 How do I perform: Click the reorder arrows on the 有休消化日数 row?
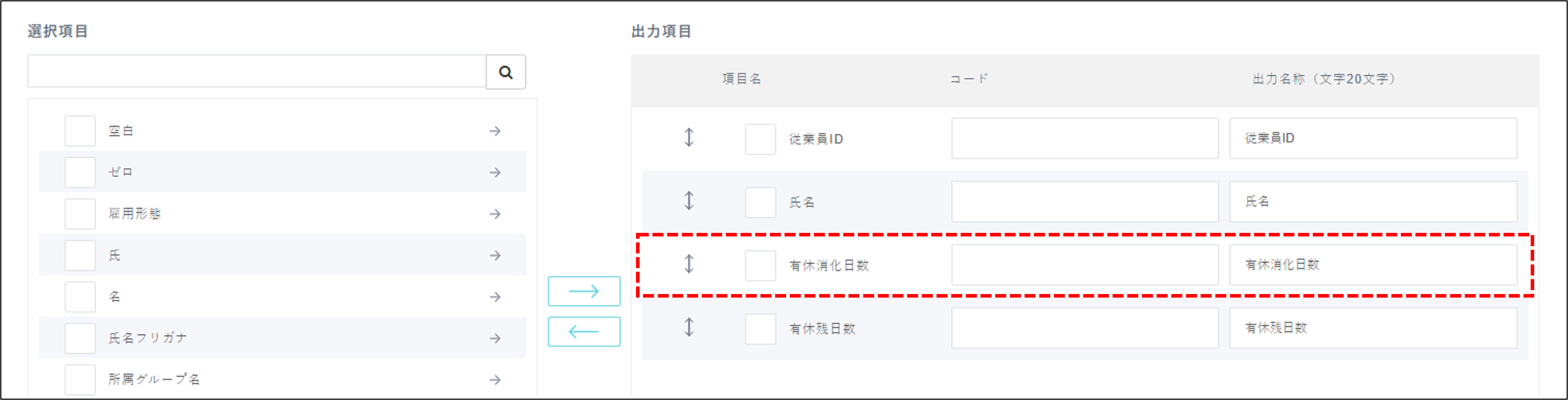click(689, 266)
